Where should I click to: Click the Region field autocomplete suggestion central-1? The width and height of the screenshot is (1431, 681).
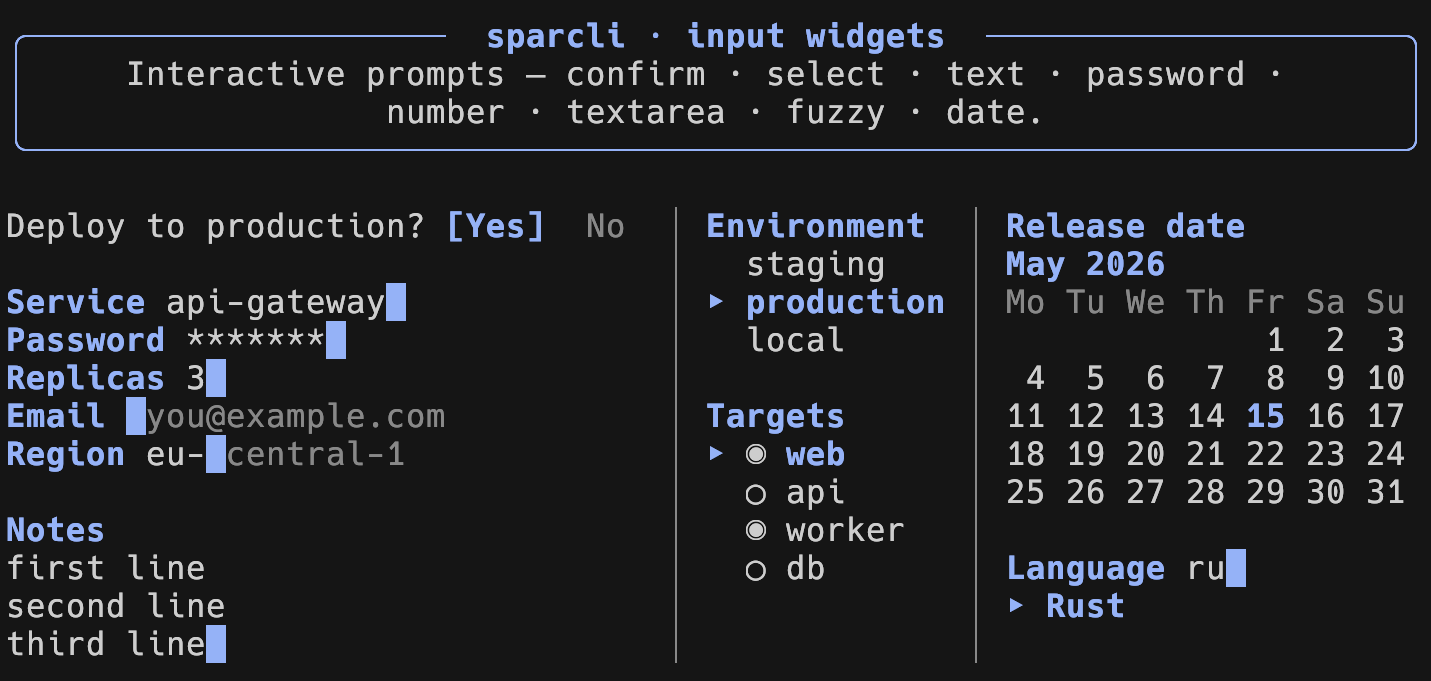[316, 455]
